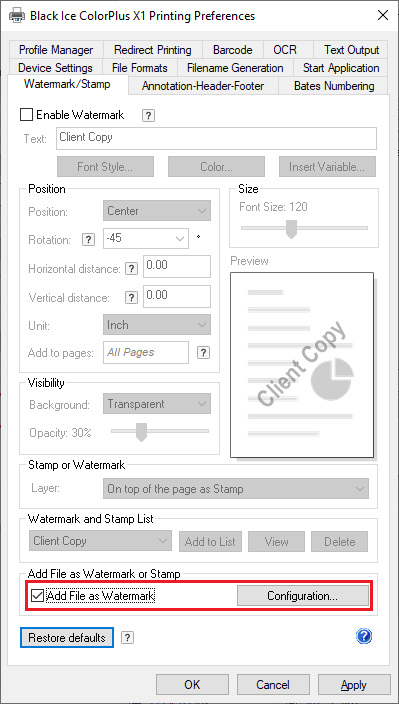Go to the Filename Generation tab
Viewport: 399px width, 704px height.
click(x=235, y=68)
